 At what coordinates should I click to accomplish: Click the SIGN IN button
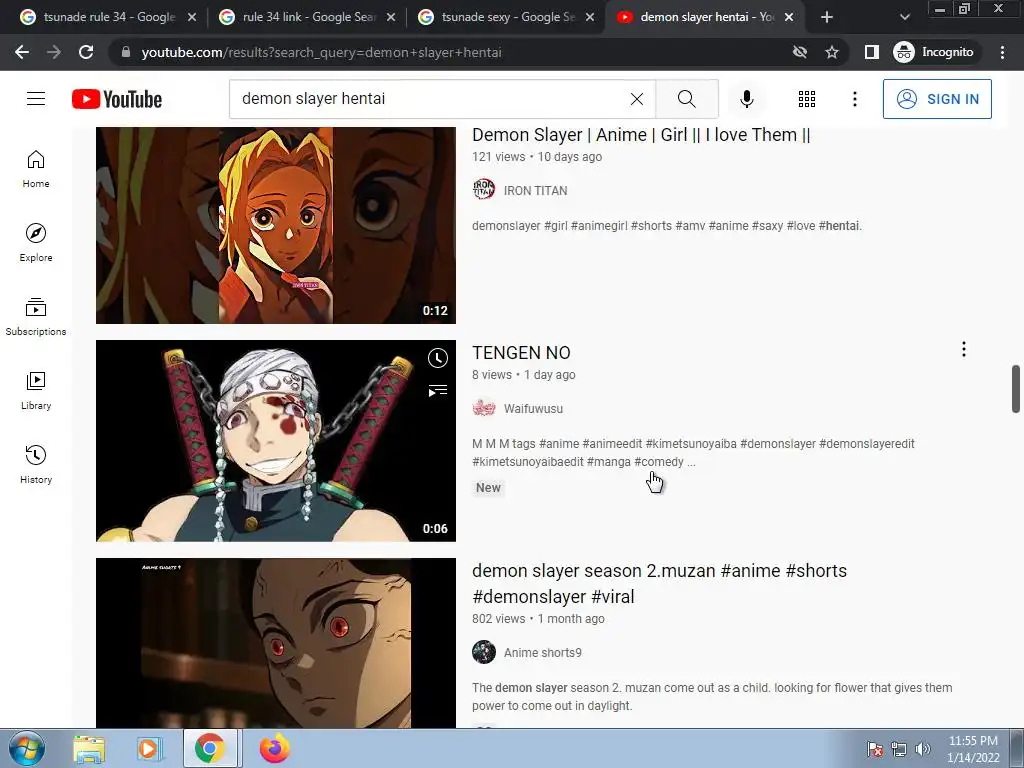click(x=937, y=99)
